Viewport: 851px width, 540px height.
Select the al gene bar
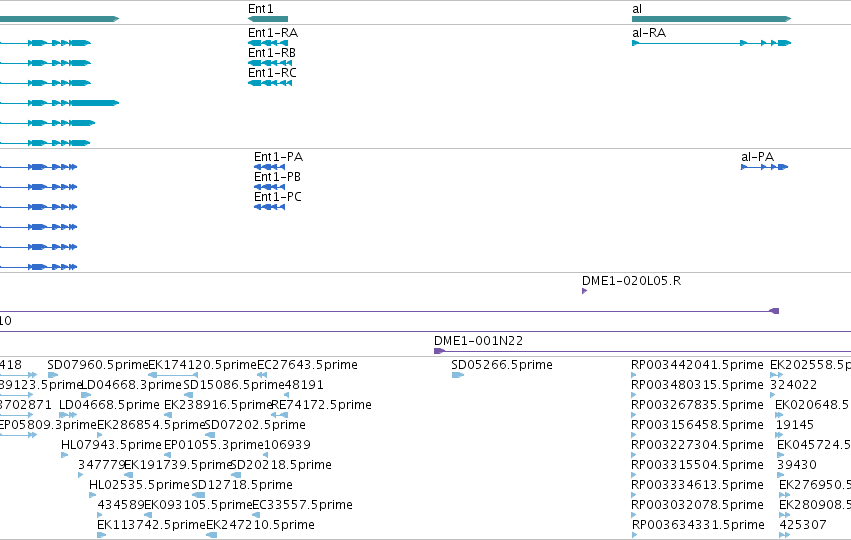point(712,19)
